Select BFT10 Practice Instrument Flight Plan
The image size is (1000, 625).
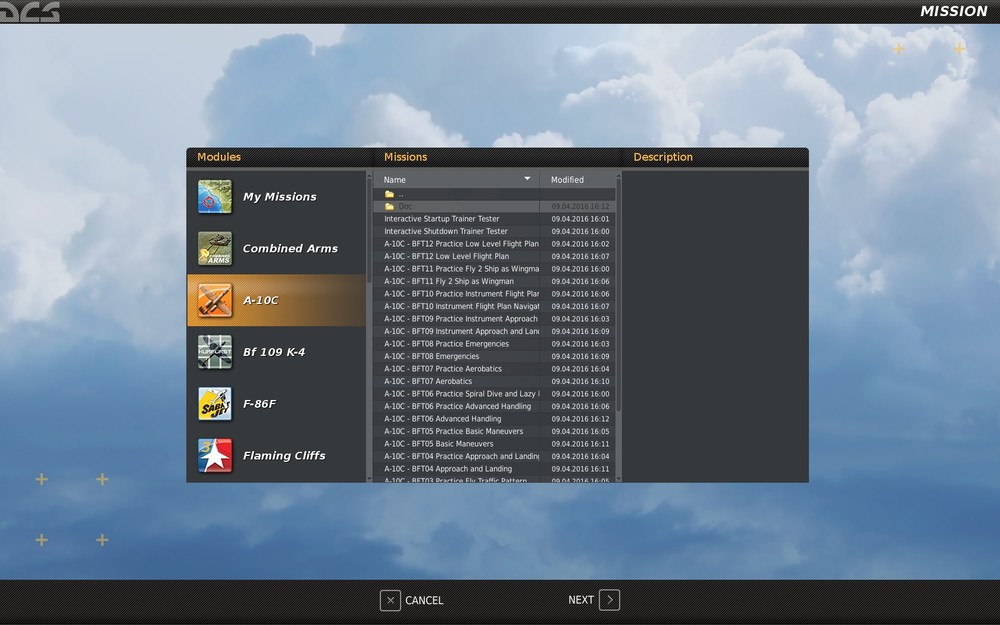point(495,294)
